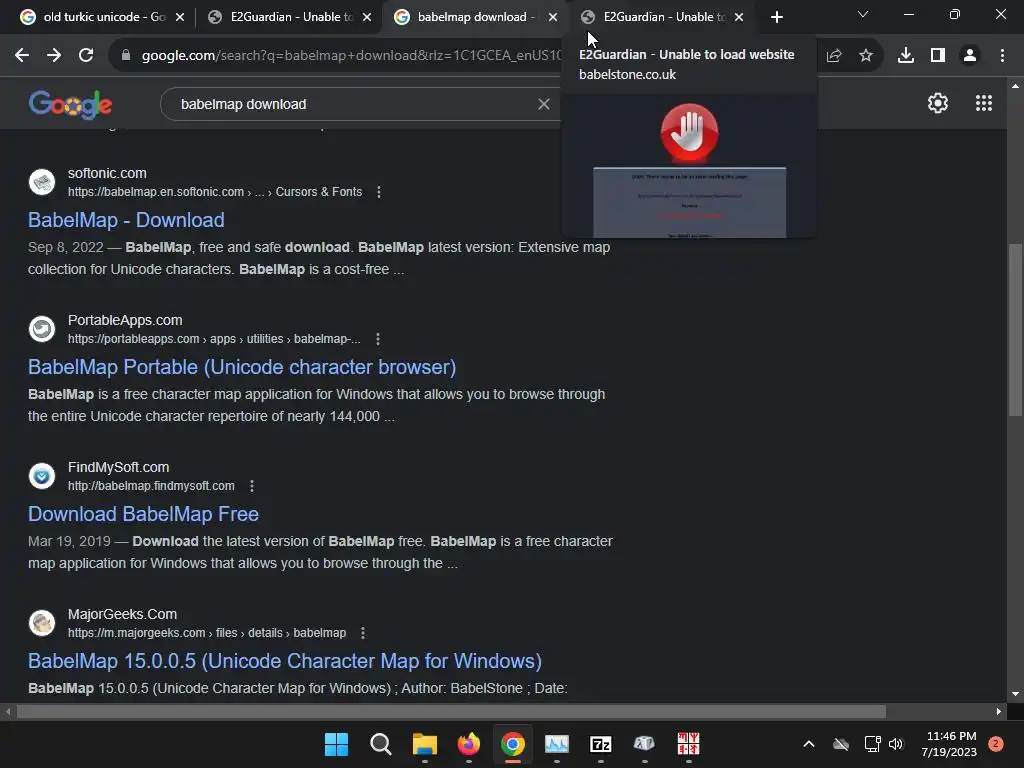The image size is (1024, 768).
Task: Open Firefox from the taskbar
Action: click(468, 744)
